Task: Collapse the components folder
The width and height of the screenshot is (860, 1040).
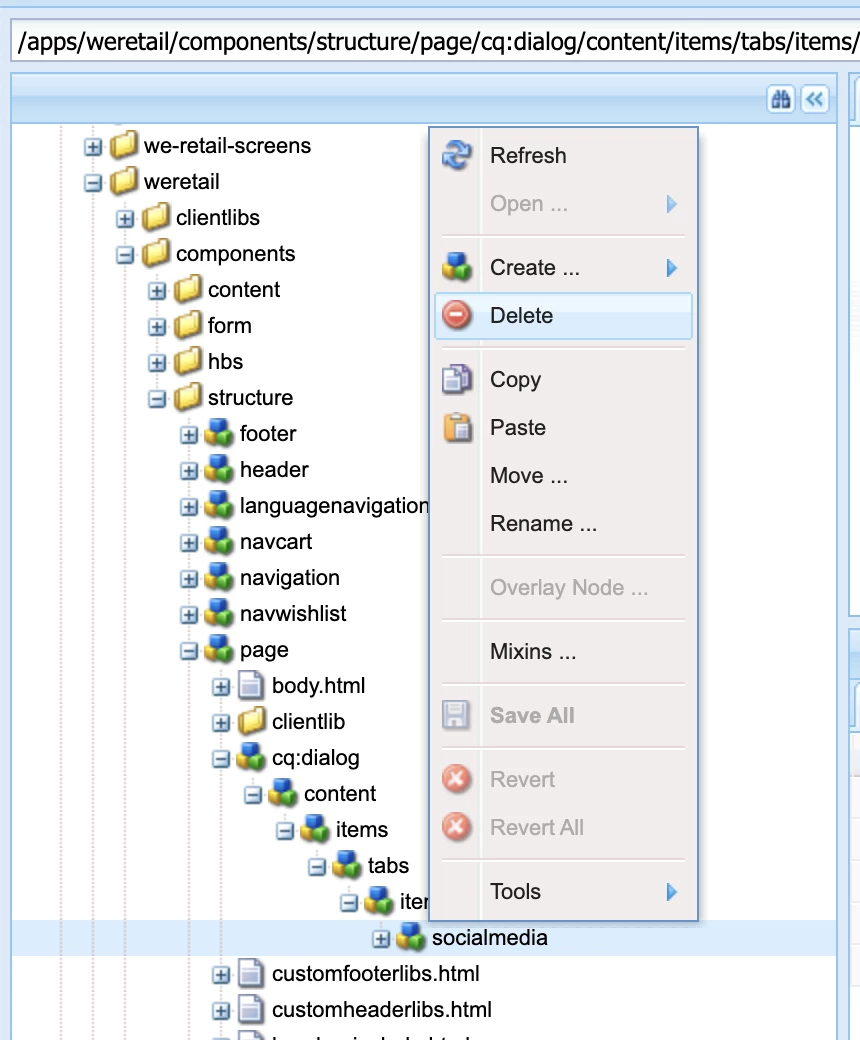Action: pyautogui.click(x=125, y=255)
